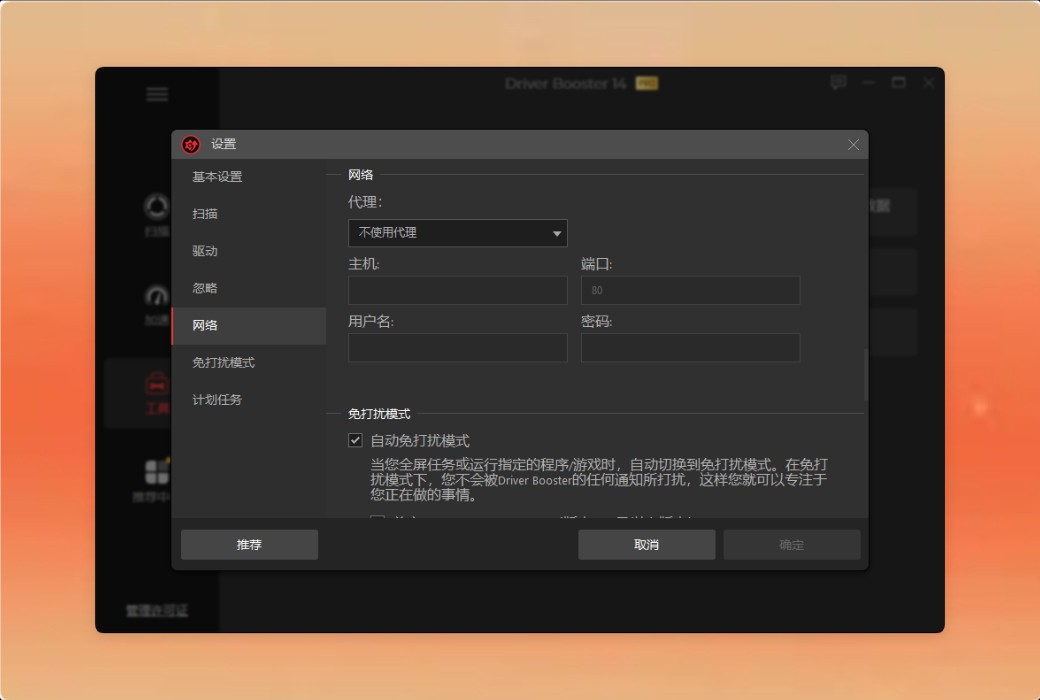Switch to the 扫描 settings section
This screenshot has width=1040, height=700.
click(x=249, y=214)
